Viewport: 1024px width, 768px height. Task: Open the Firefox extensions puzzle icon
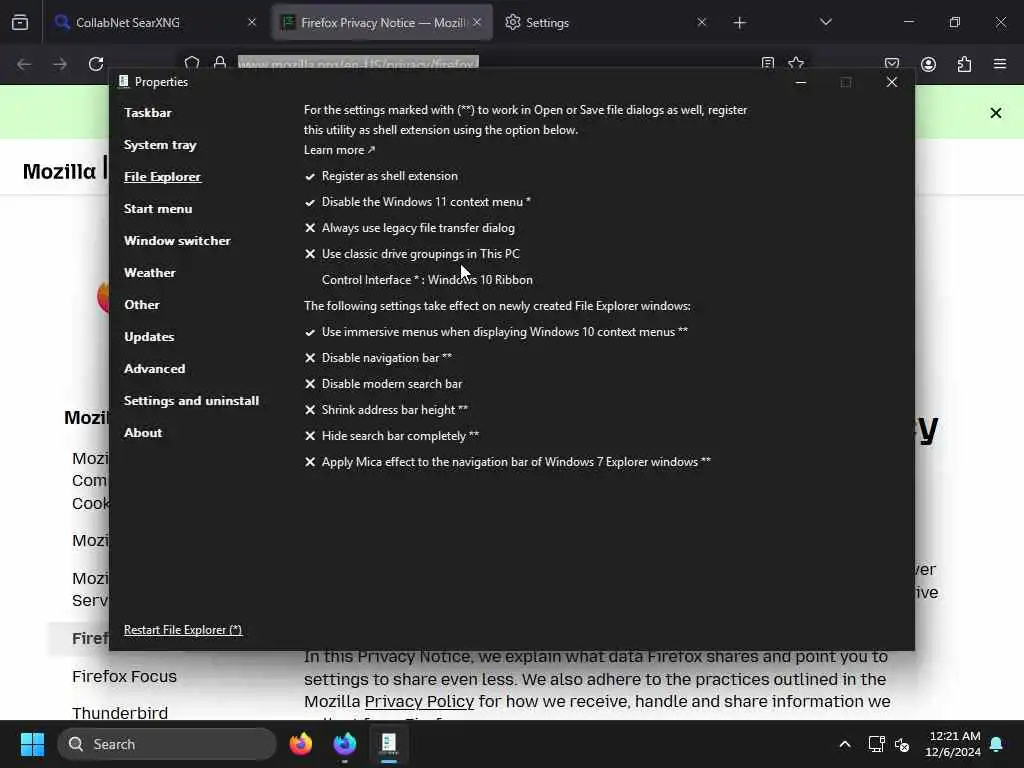[964, 64]
